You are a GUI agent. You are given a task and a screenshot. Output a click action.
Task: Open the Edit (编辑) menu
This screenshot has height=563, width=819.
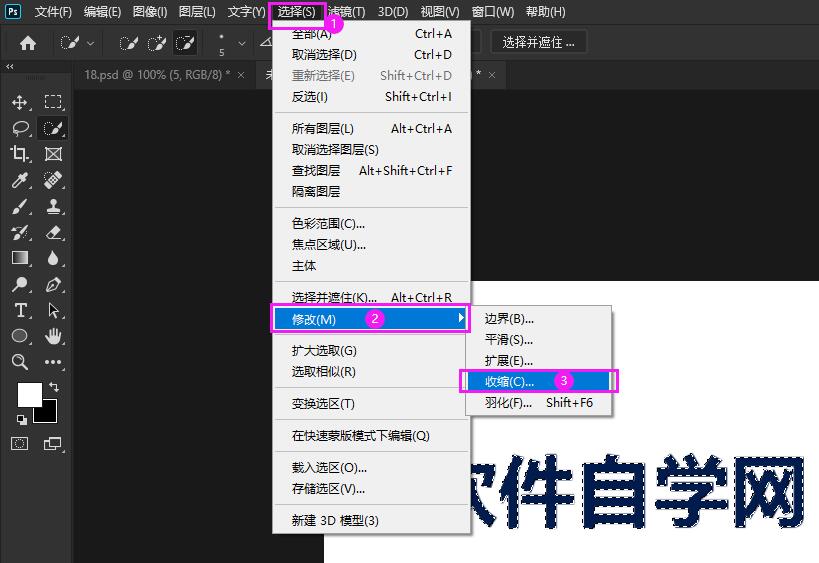[102, 11]
